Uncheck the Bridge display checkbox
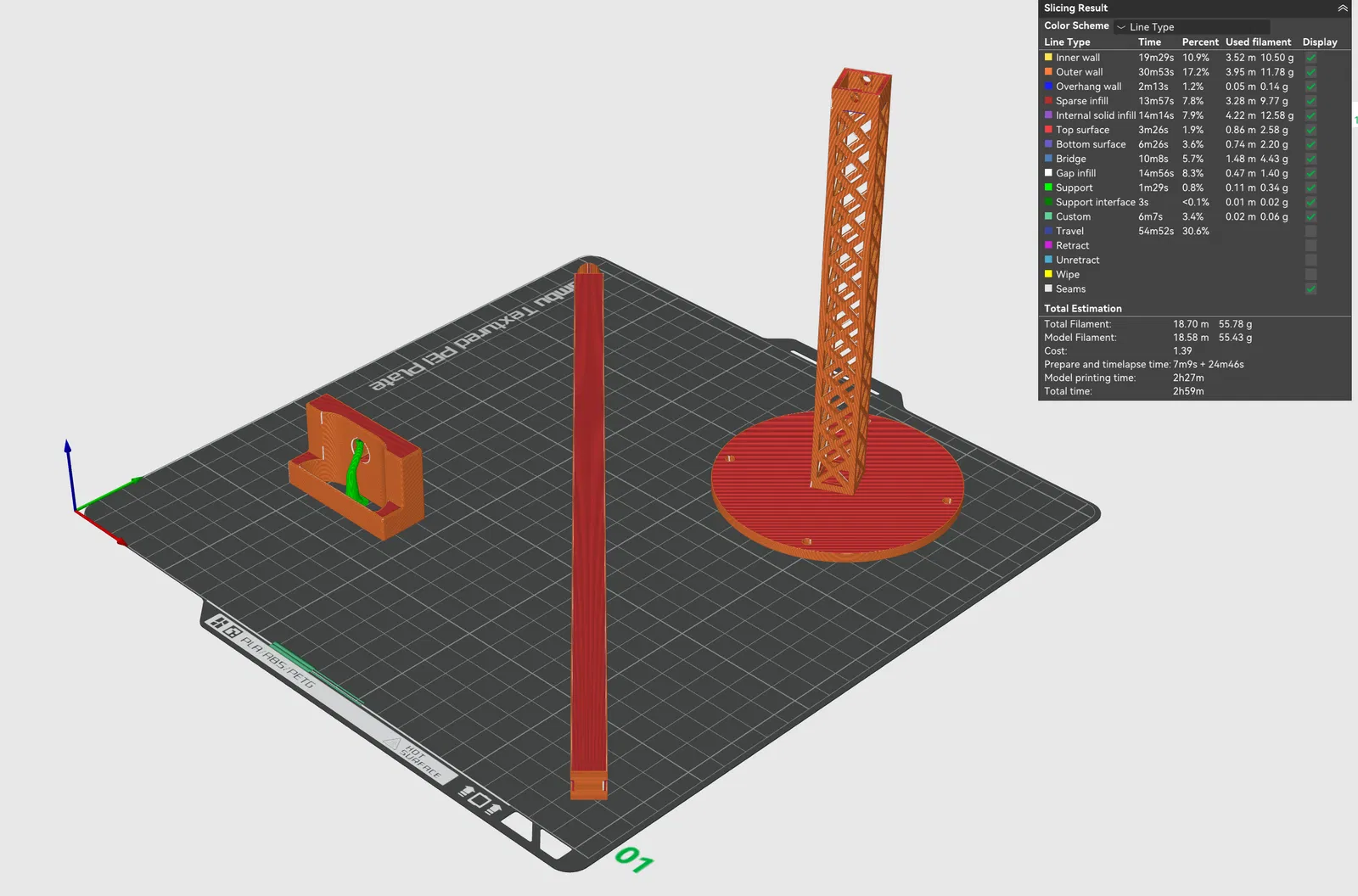The width and height of the screenshot is (1358, 896). 1311,159
